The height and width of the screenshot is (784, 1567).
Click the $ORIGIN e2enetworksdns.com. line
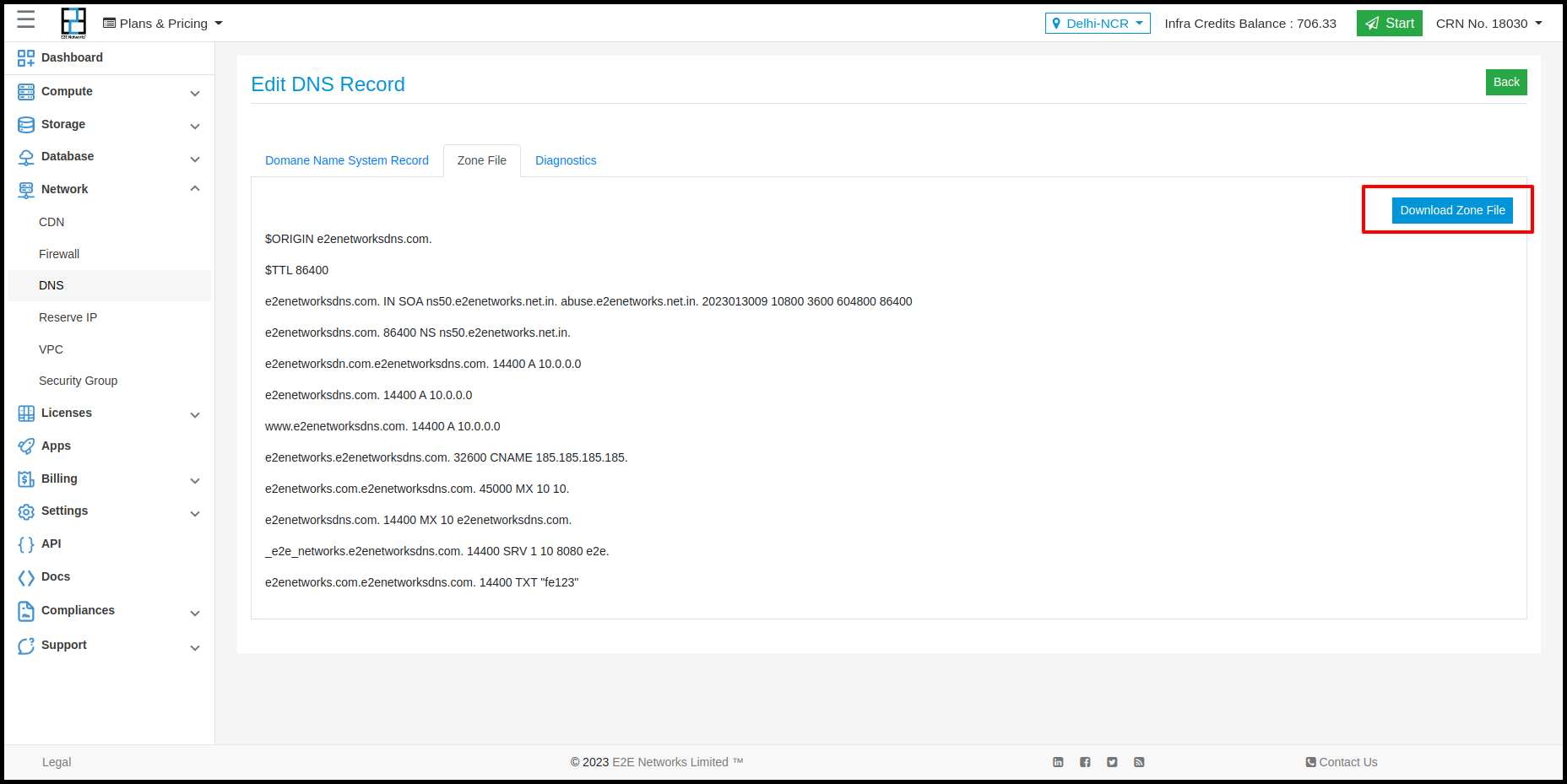(348, 239)
